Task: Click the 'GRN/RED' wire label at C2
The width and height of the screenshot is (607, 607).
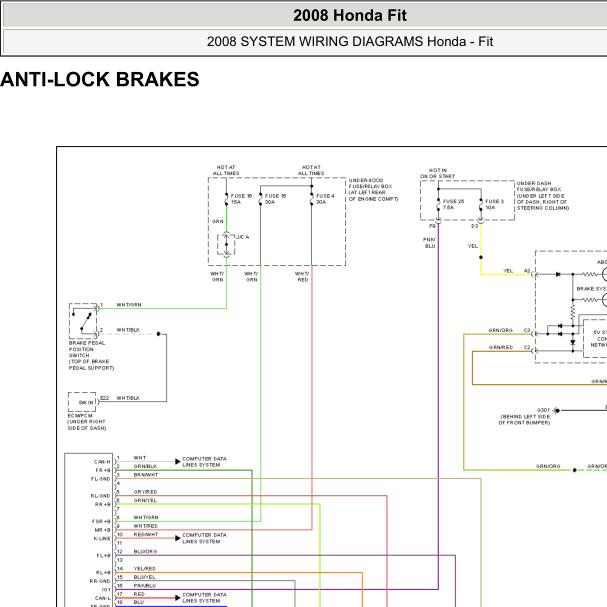Action: (501, 347)
